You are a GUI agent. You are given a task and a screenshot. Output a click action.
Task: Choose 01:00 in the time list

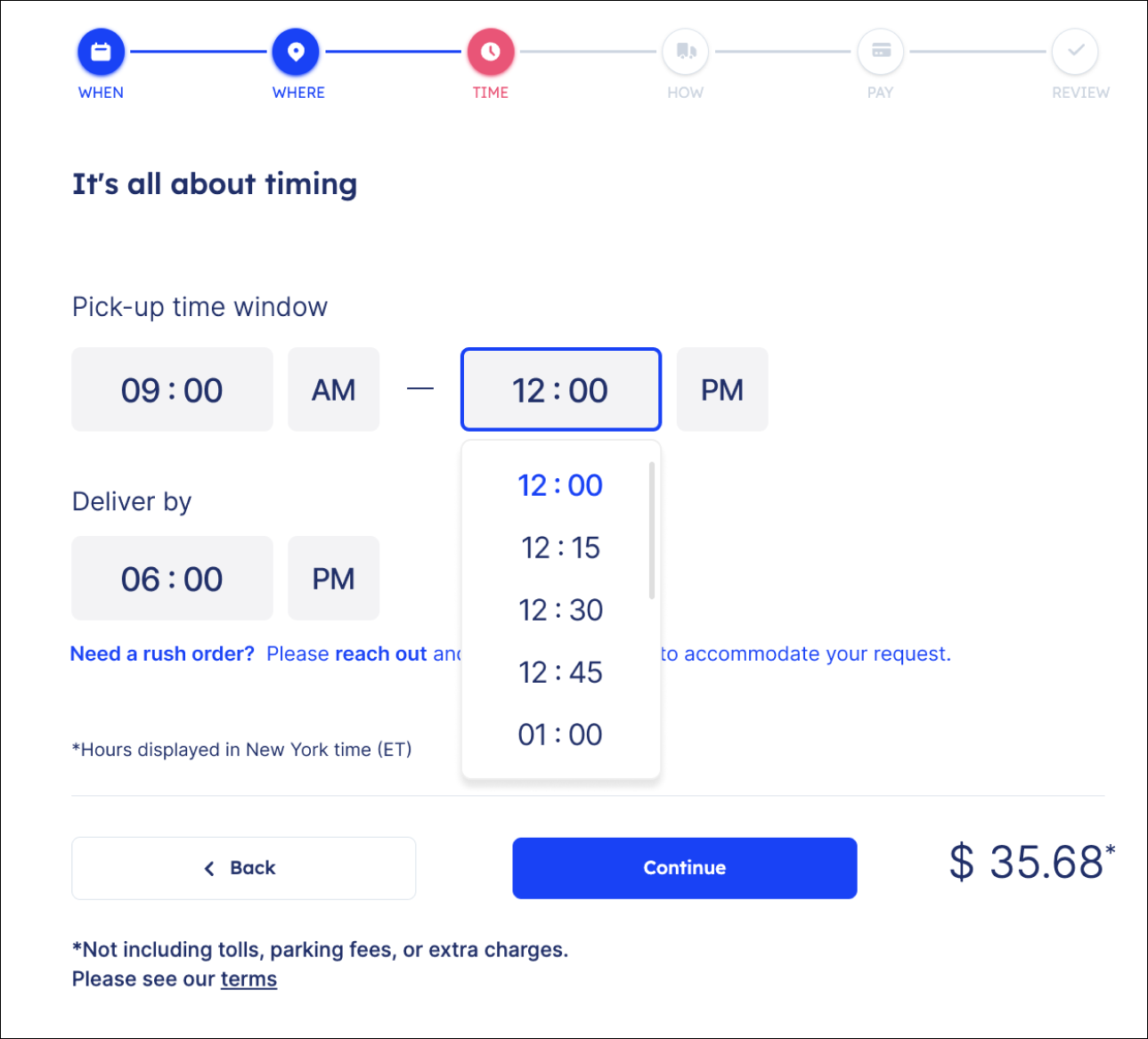pos(560,735)
